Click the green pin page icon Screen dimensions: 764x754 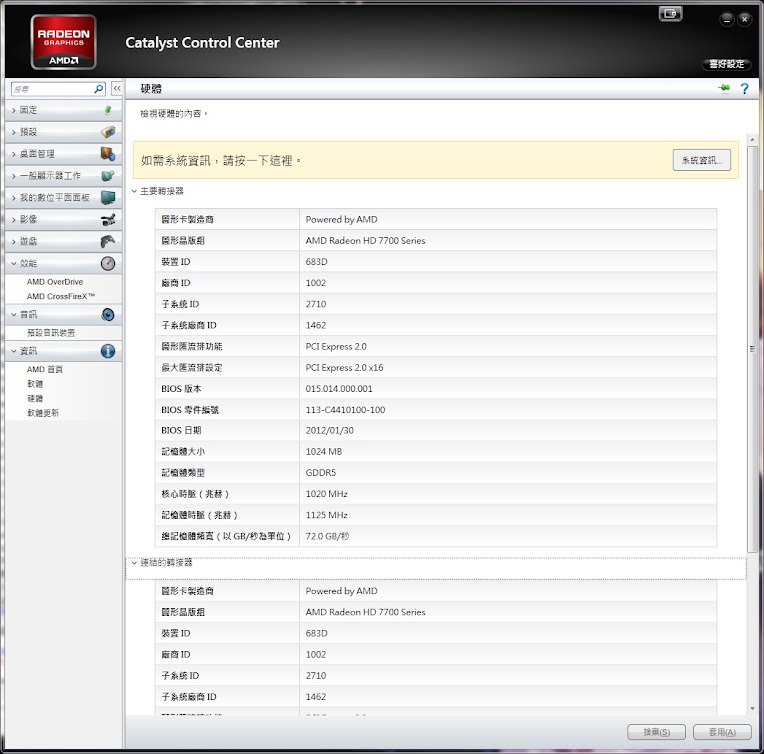pos(724,88)
